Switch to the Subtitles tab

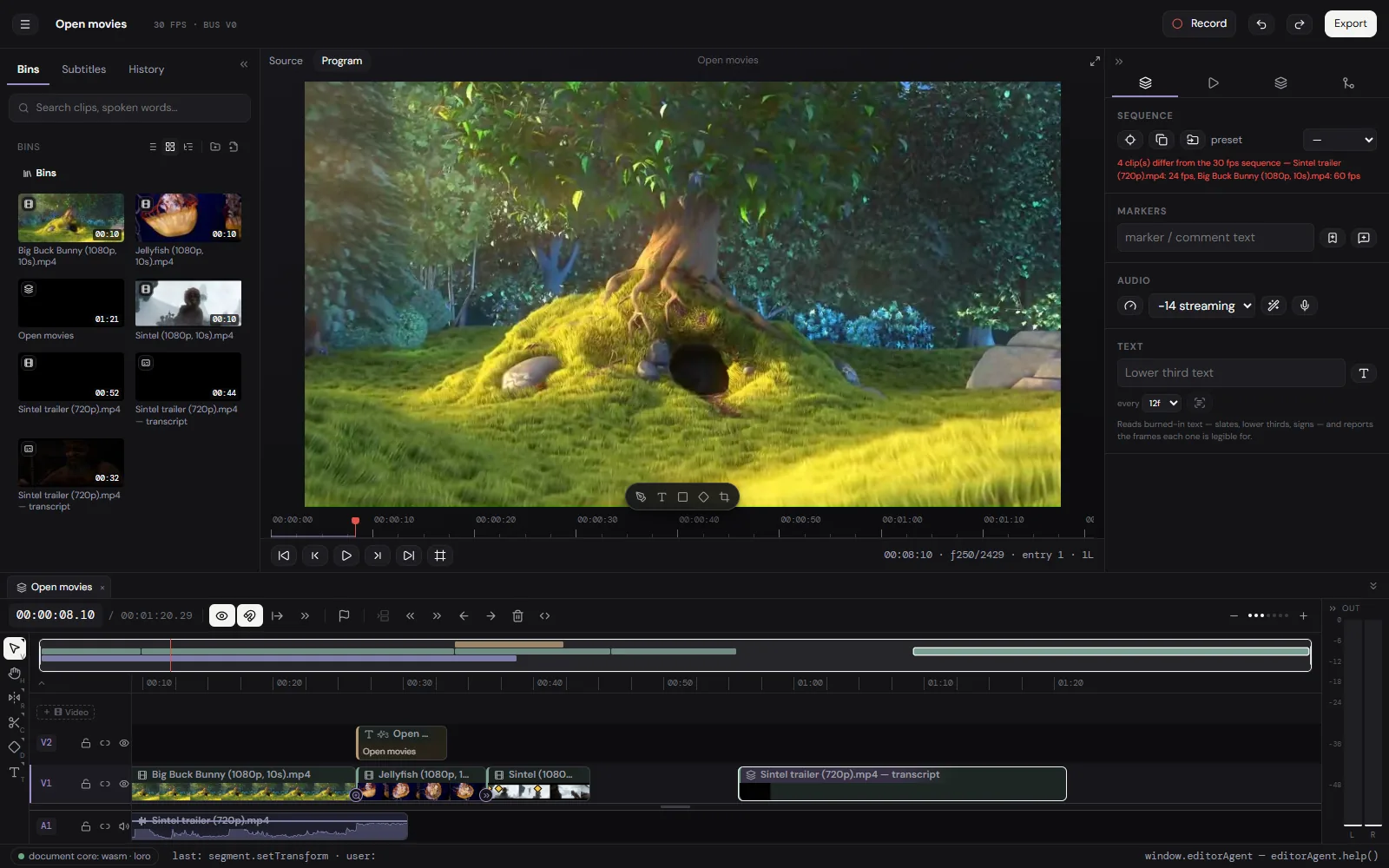[x=83, y=69]
